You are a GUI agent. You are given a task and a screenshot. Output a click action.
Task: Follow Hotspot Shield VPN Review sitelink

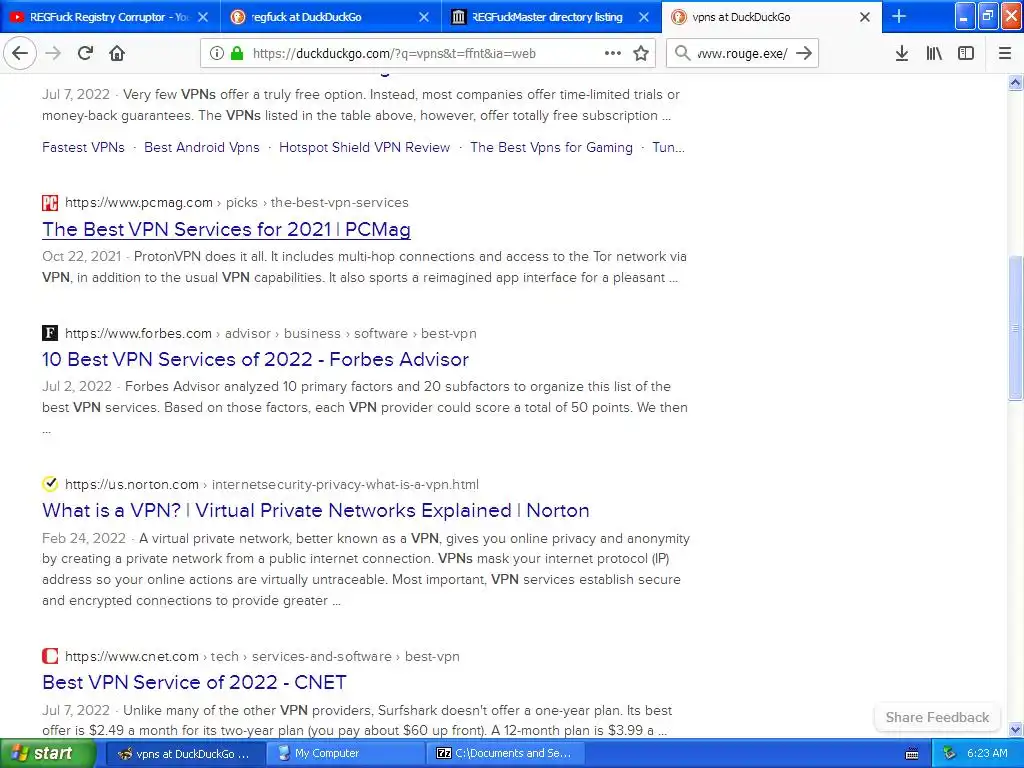(364, 147)
